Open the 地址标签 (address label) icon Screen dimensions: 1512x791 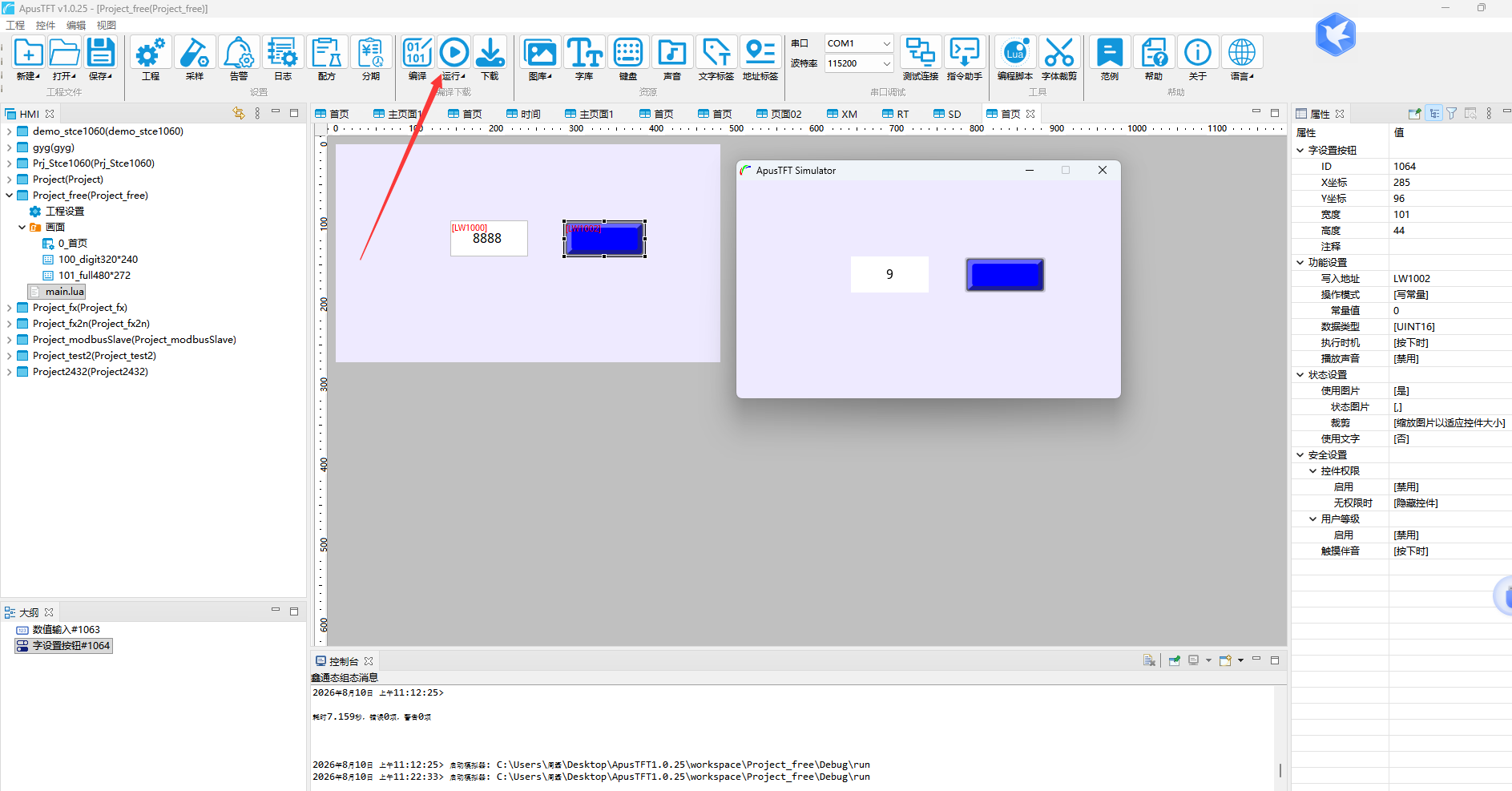tap(760, 53)
